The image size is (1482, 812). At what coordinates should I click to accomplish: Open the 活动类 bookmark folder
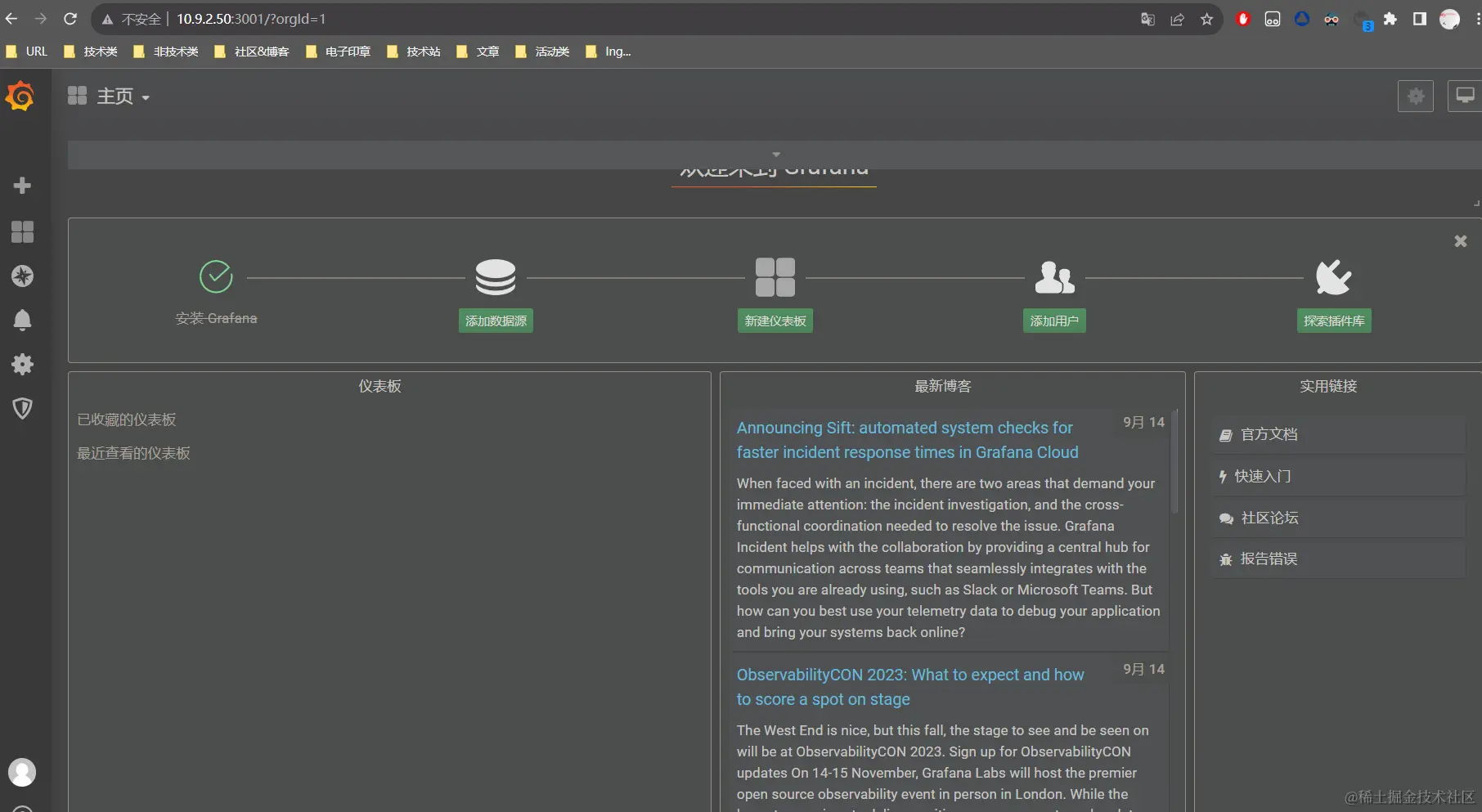[x=542, y=52]
